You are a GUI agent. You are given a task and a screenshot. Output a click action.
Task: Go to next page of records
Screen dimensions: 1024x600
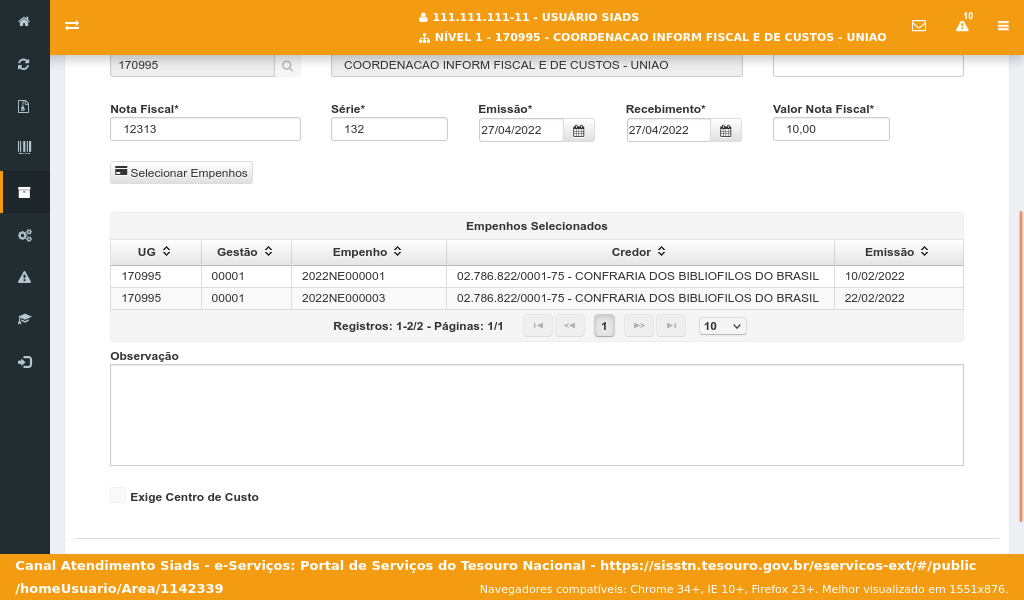(x=639, y=326)
